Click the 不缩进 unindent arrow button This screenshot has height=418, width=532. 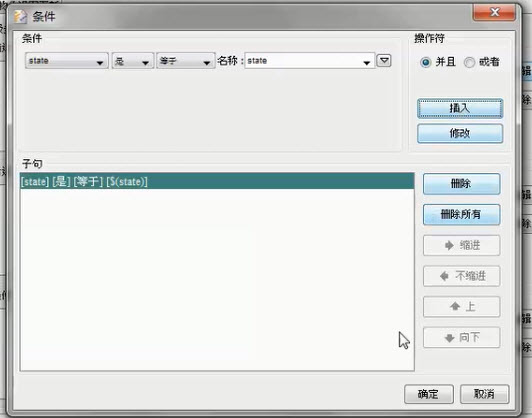coord(461,276)
